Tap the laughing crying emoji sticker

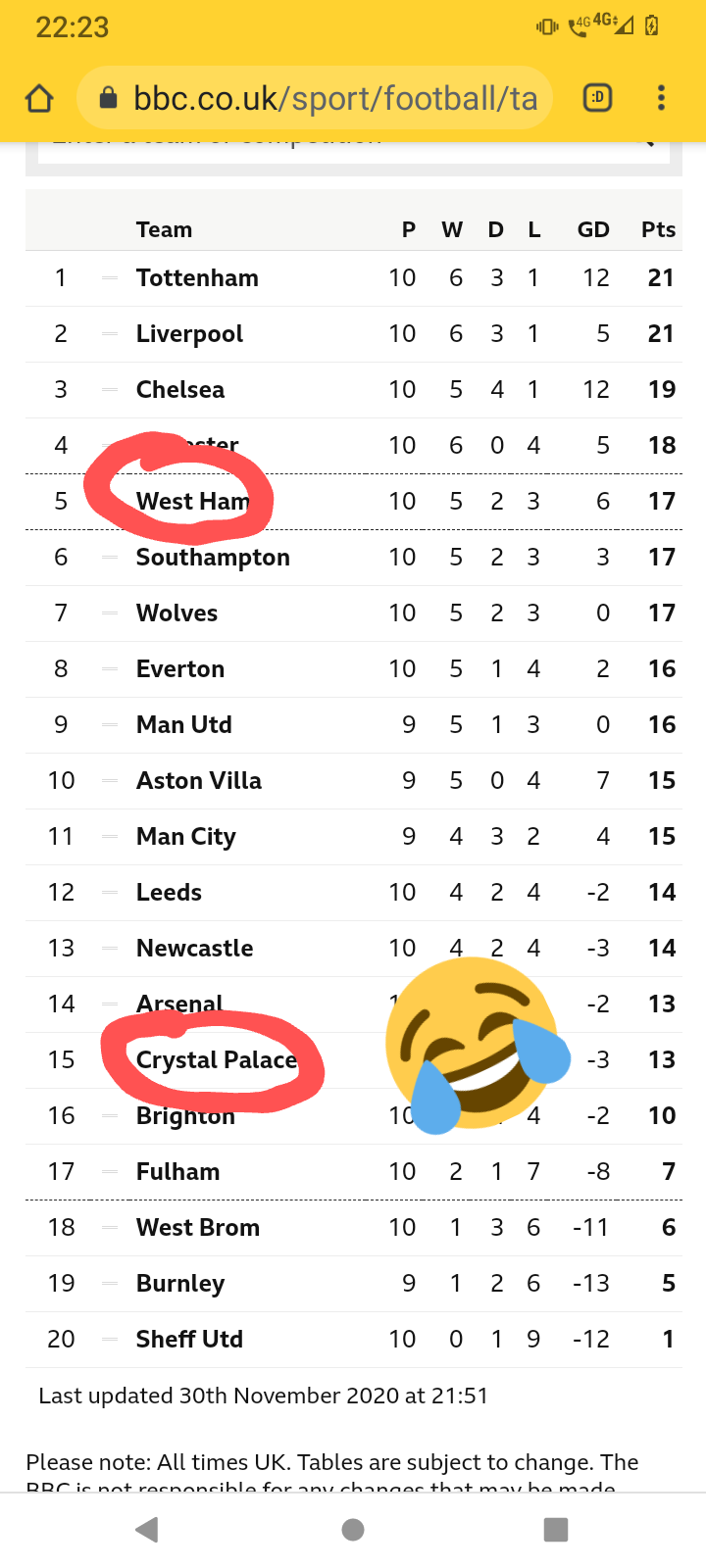point(476,1044)
